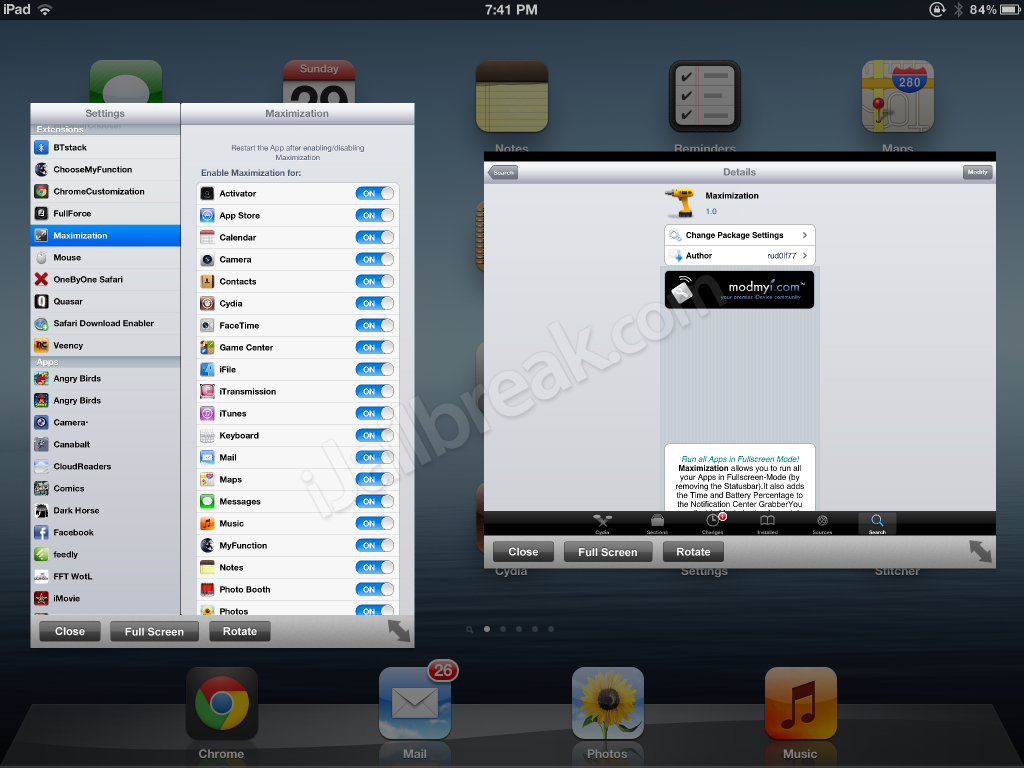Close the Cydia window
This screenshot has height=768, width=1024.
click(523, 552)
